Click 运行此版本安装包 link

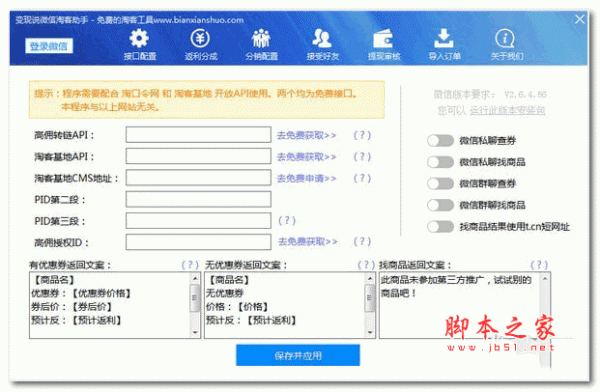point(507,110)
